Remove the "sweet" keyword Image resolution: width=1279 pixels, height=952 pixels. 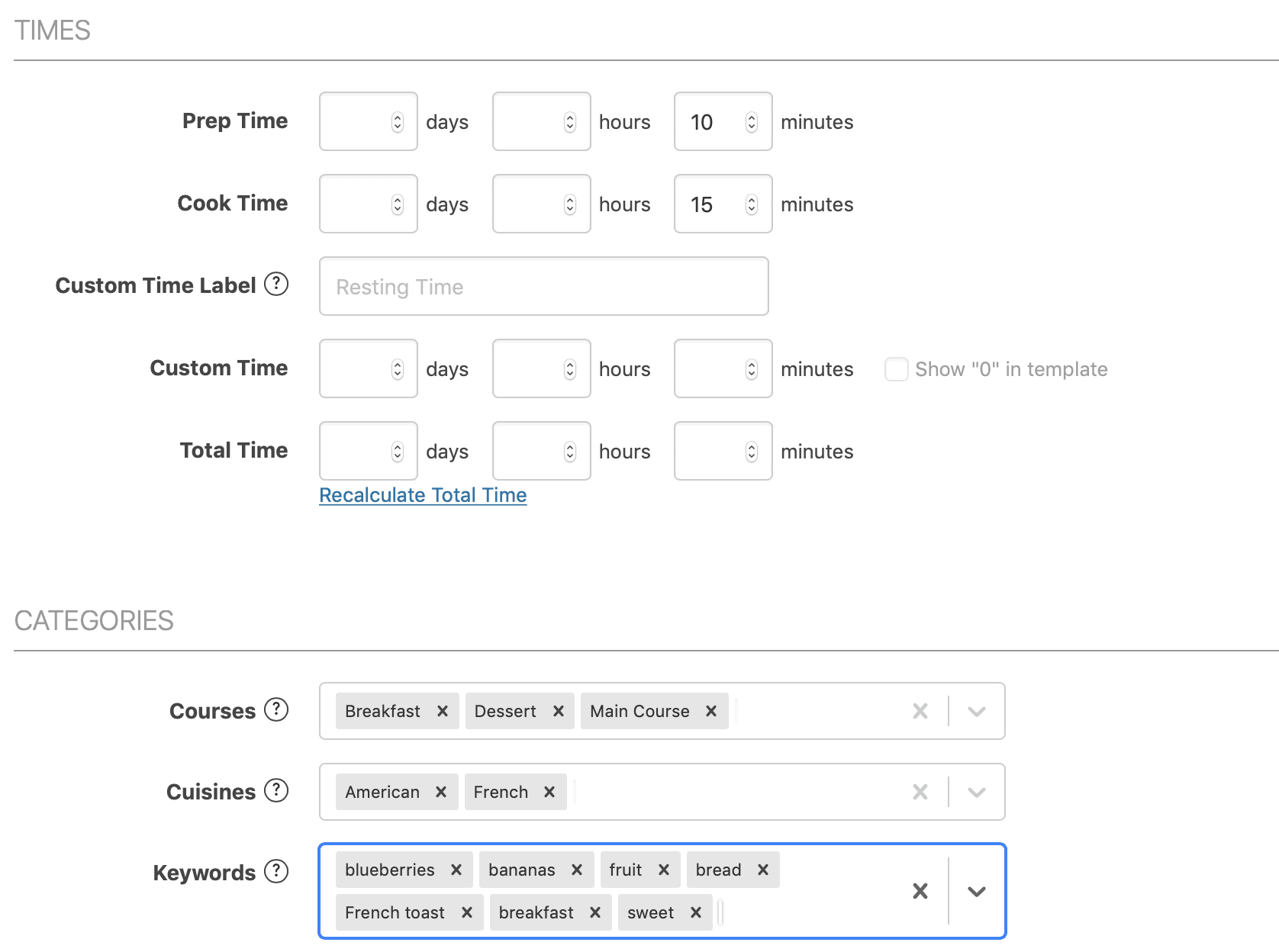click(695, 912)
